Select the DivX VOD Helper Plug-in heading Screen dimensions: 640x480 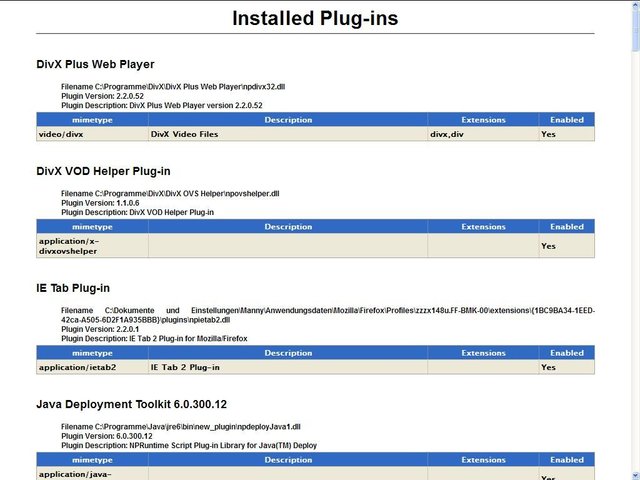(103, 171)
